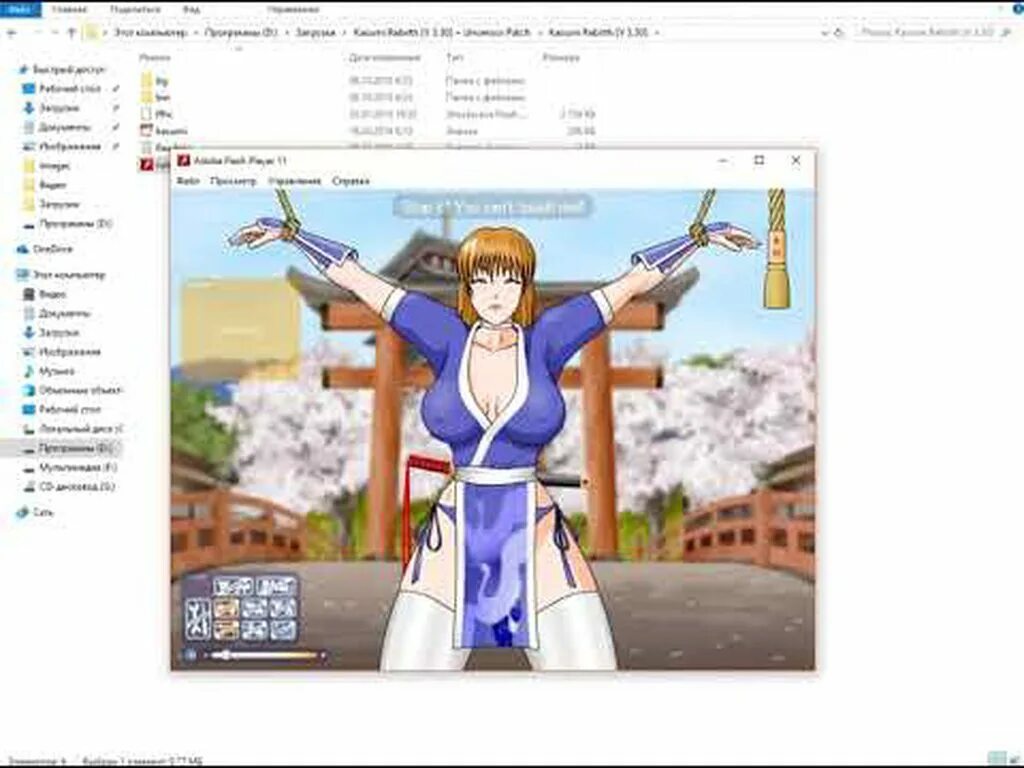
Task: Maximize the Adobe Flash Player window
Action: (x=759, y=160)
